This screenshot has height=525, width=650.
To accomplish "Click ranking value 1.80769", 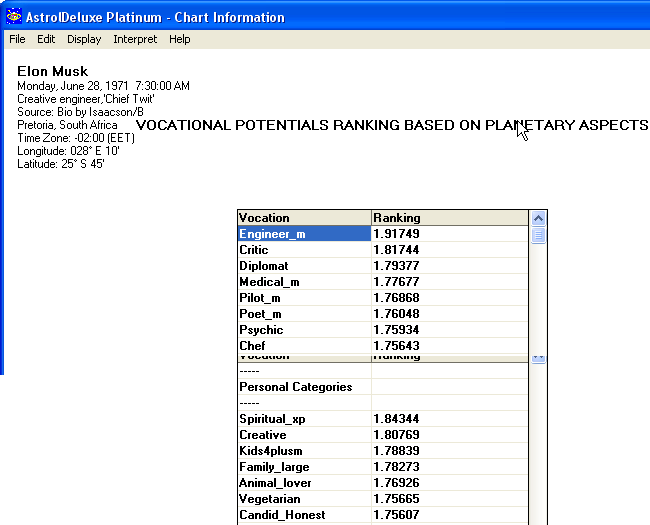I will (x=396, y=435).
